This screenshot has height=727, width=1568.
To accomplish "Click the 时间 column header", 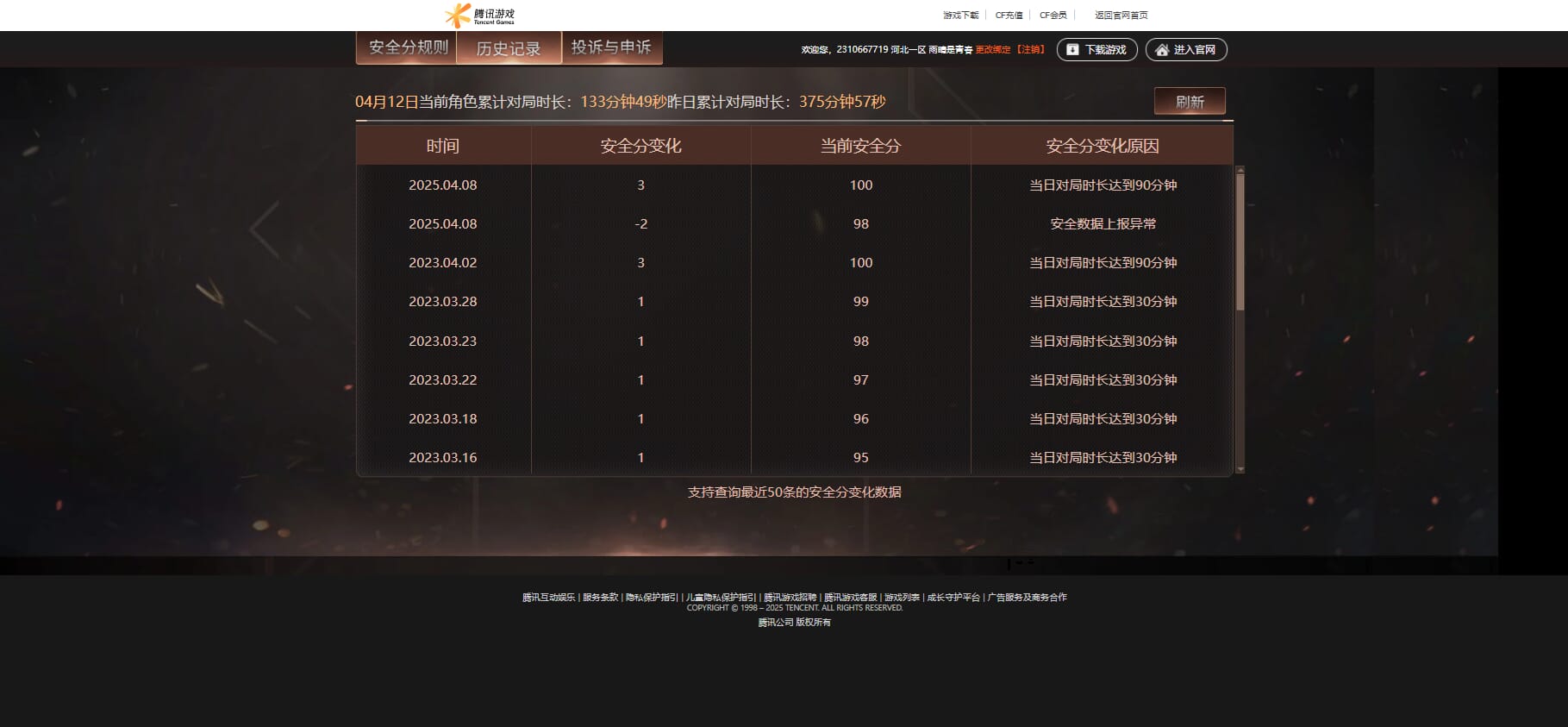I will pos(443,146).
